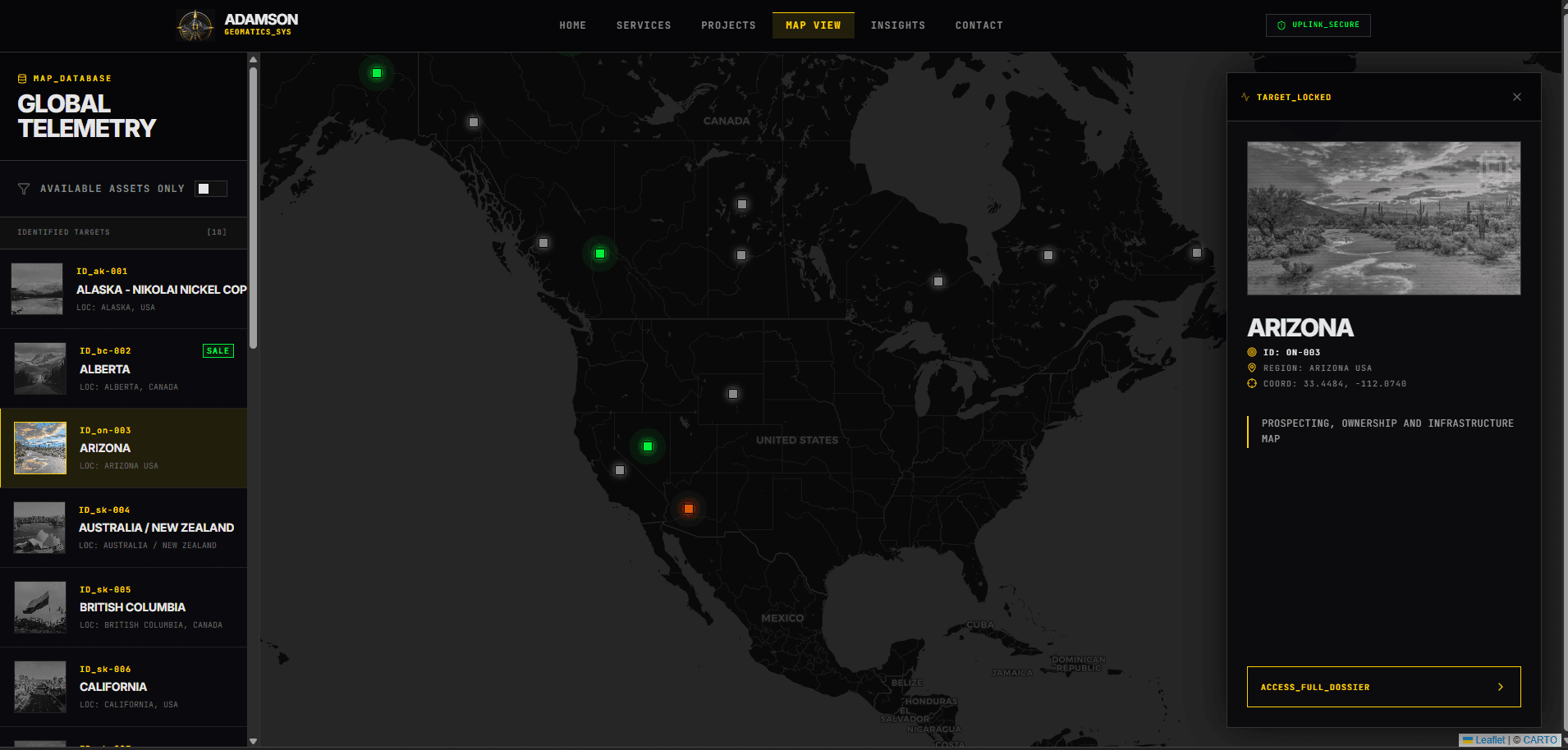
Task: Open the SERVICES nav item
Action: [644, 25]
